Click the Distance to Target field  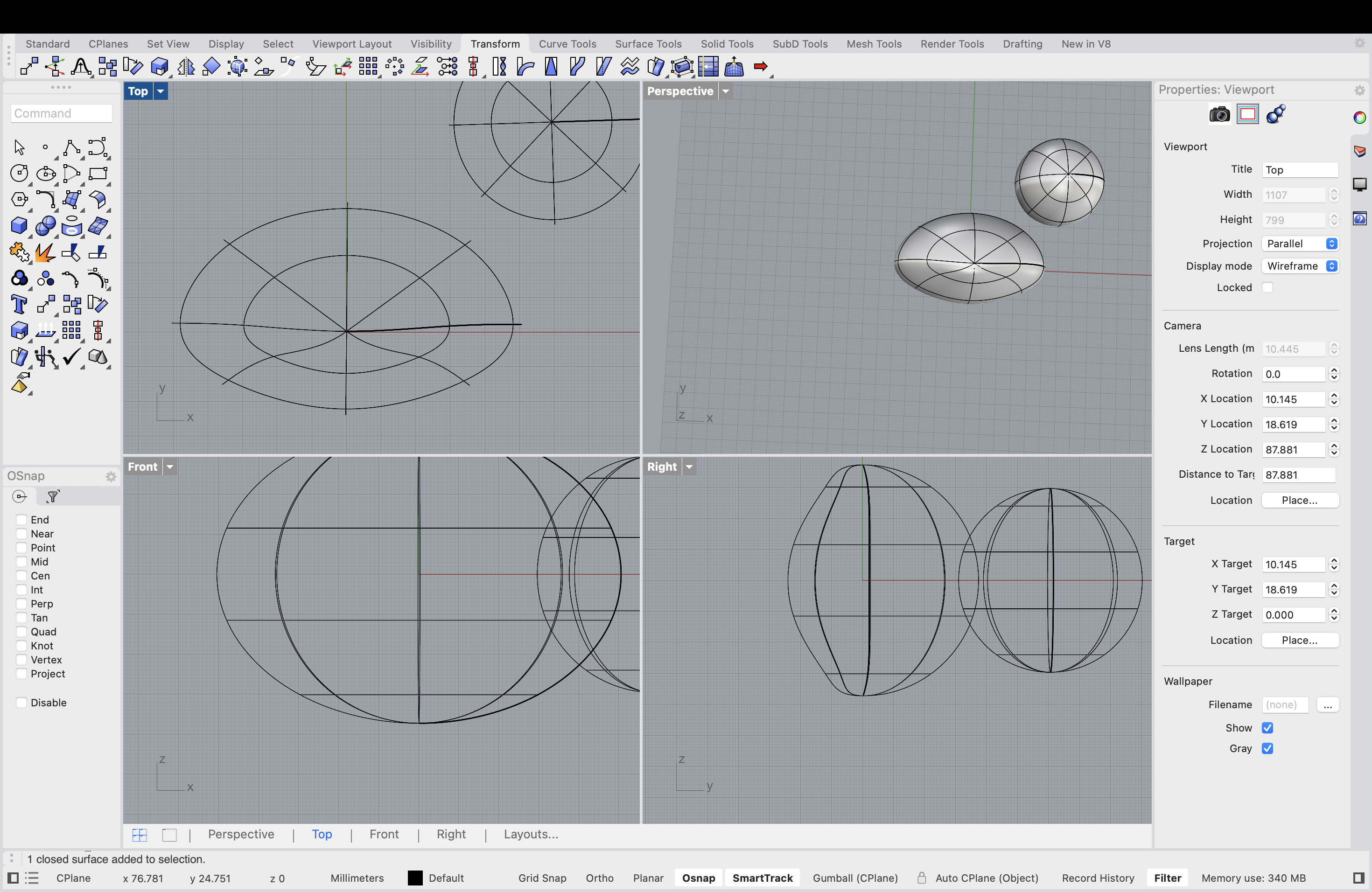[x=1298, y=475]
